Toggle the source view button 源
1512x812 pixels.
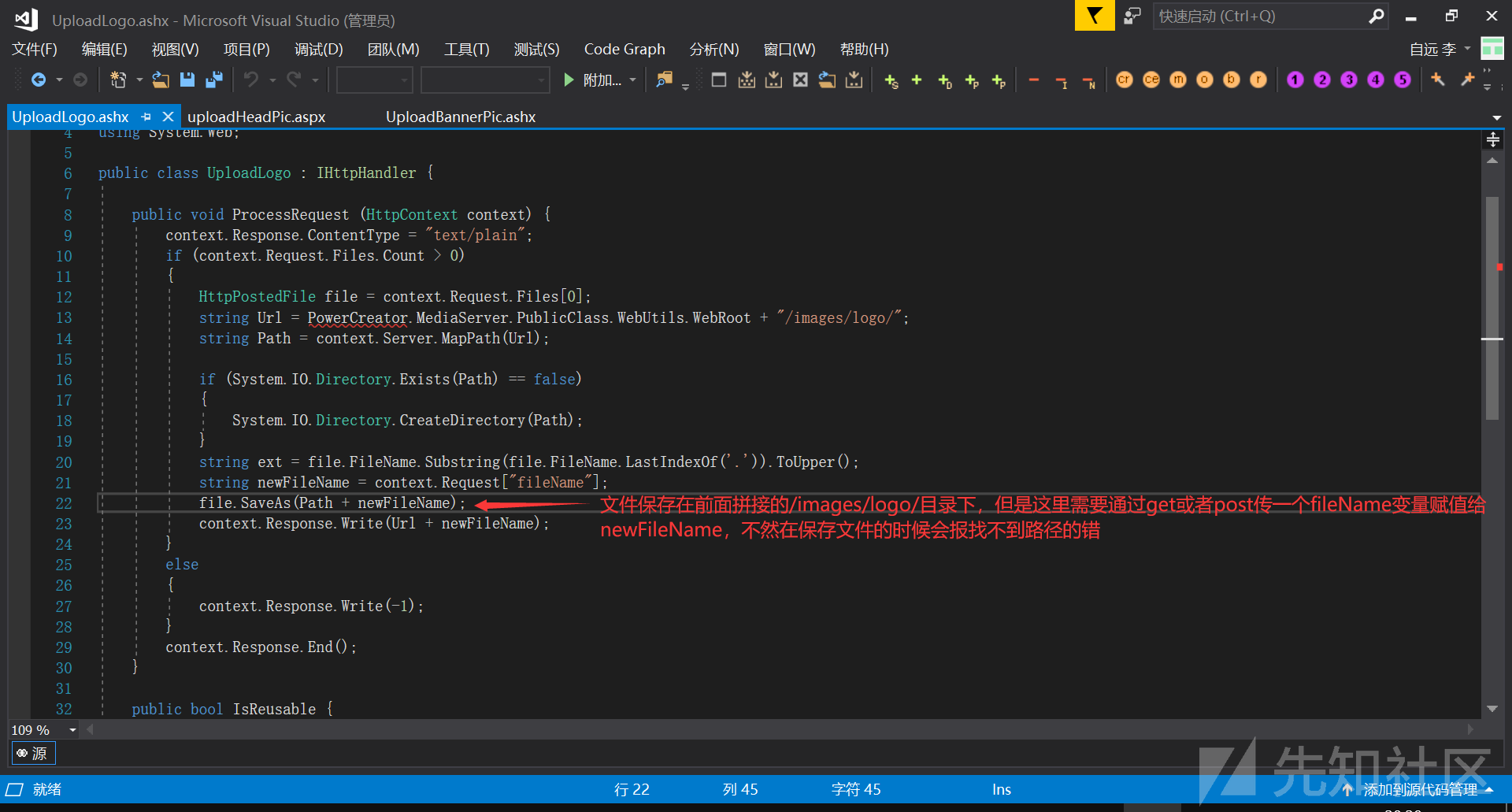33,754
